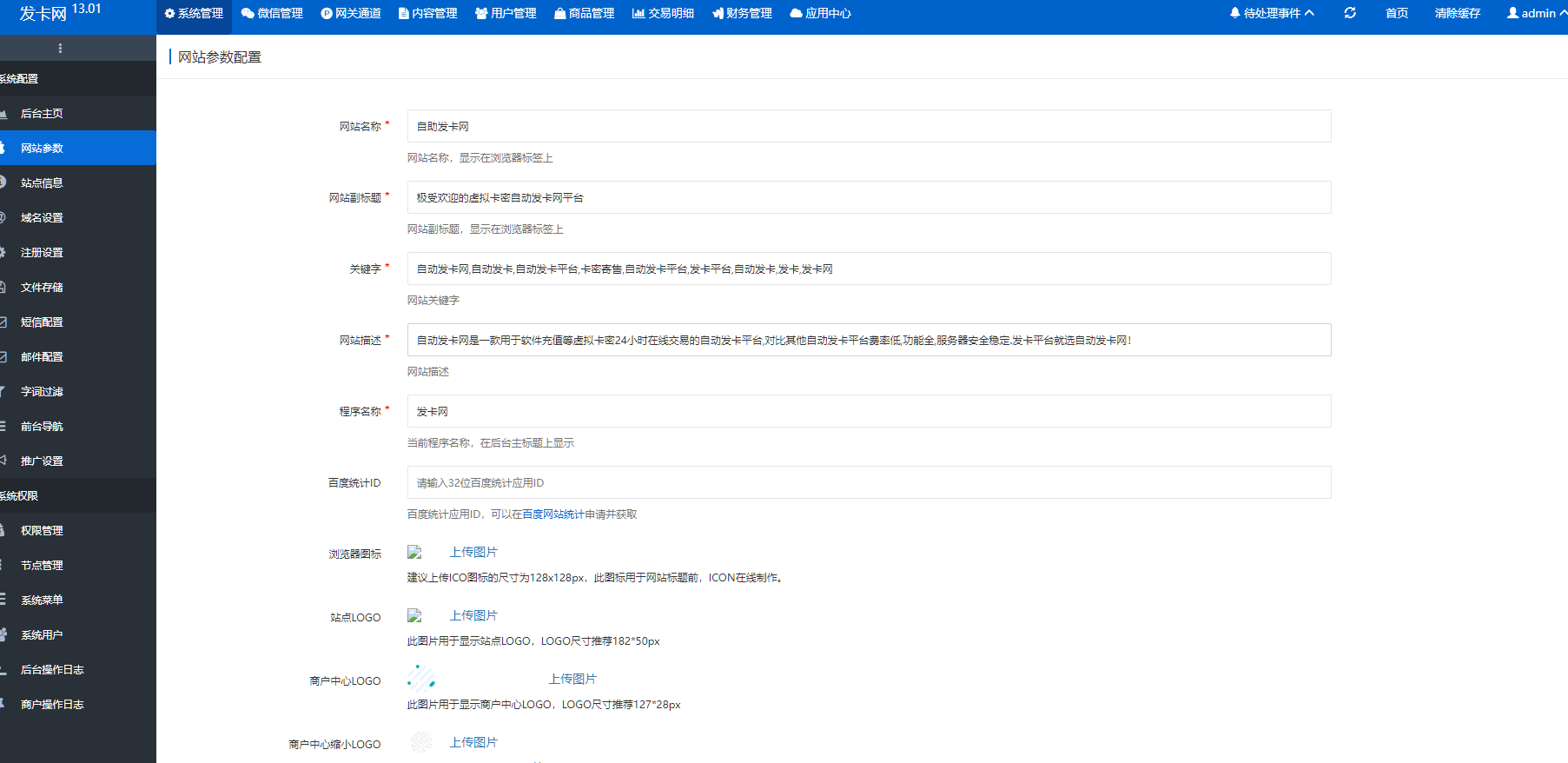Switch to 商品管理 top menu

584,13
